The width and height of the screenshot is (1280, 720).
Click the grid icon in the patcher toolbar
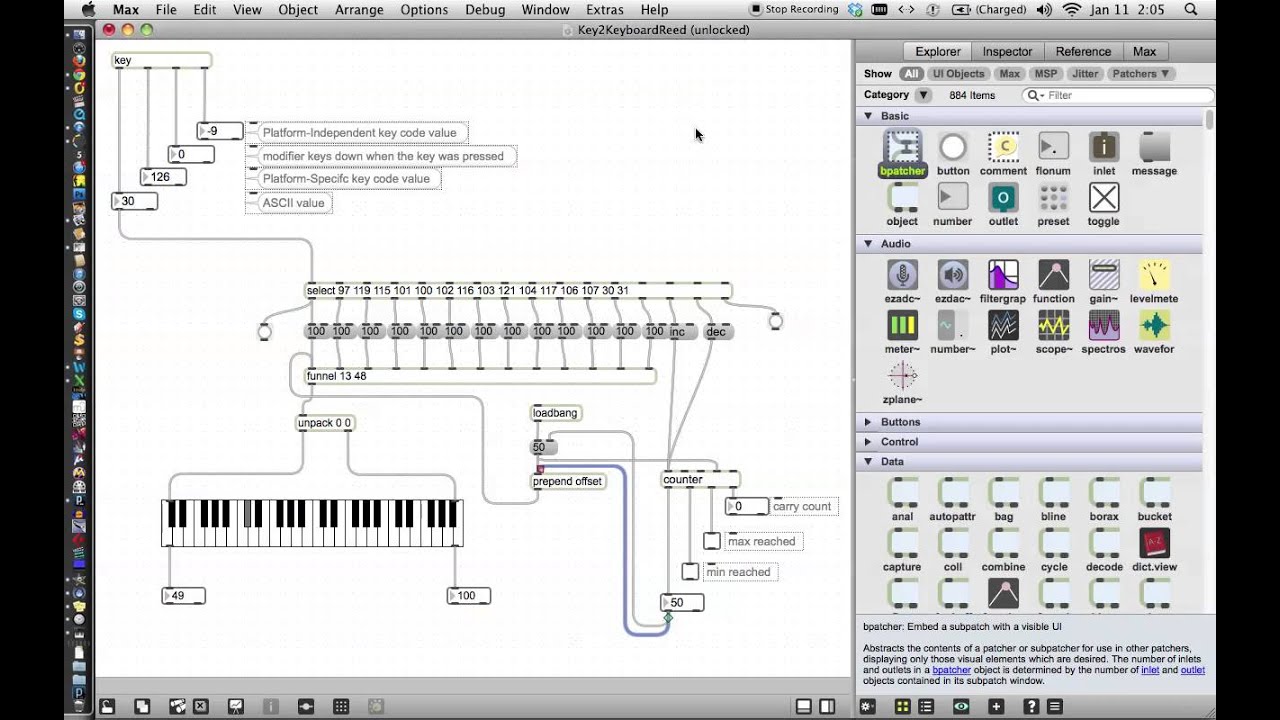pos(341,706)
